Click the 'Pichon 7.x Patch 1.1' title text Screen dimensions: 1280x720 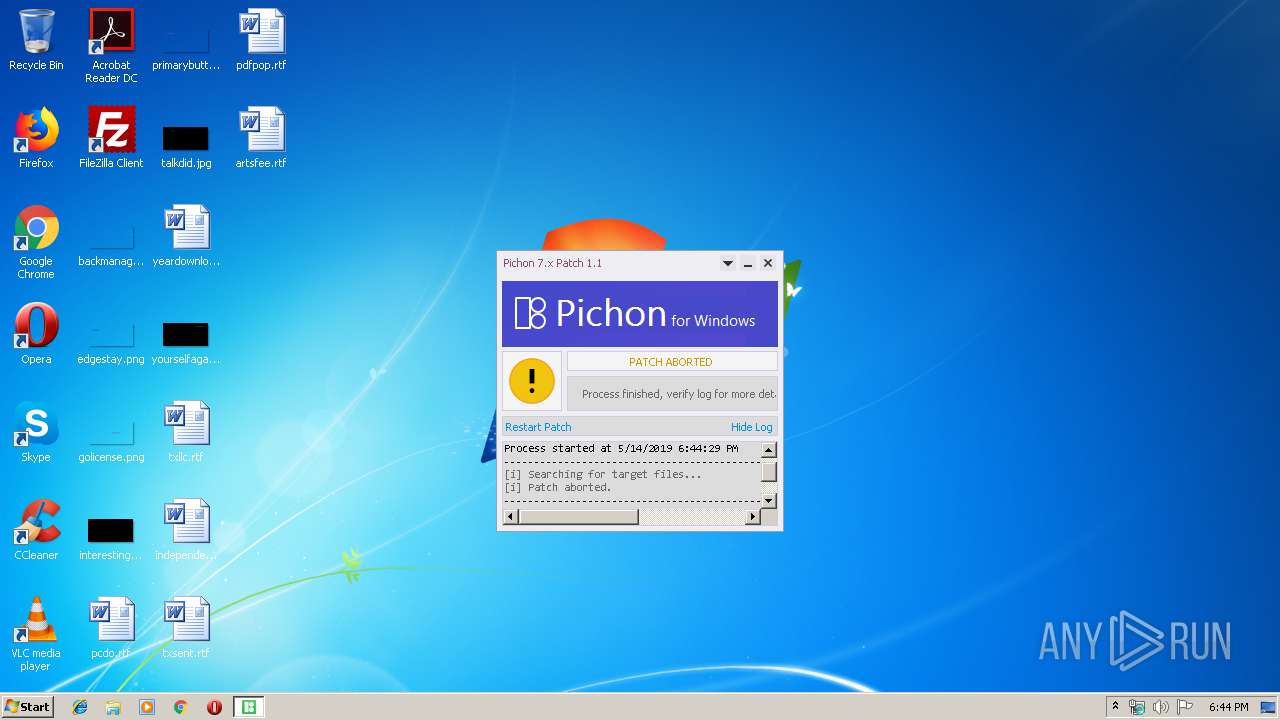[552, 263]
